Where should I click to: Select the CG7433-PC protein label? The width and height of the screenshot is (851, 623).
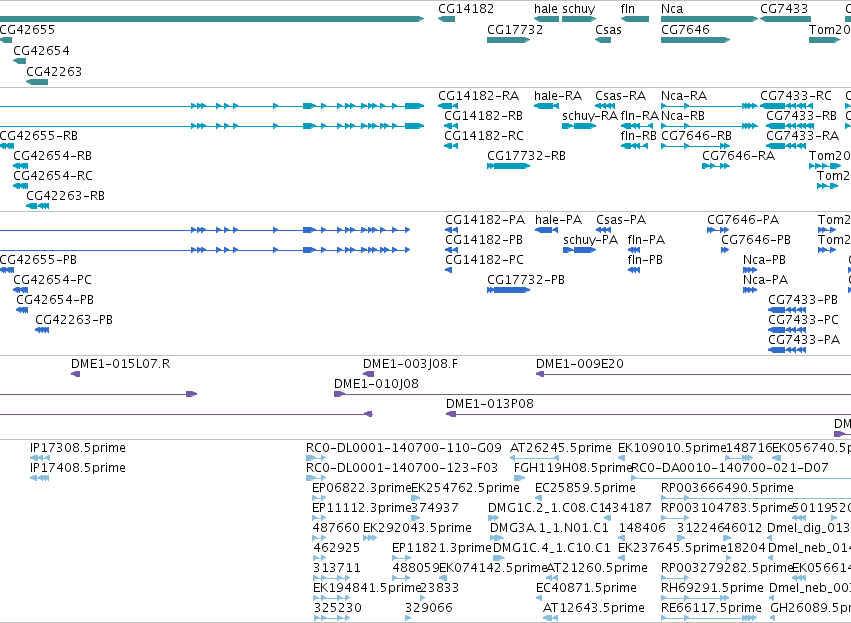coord(803,320)
